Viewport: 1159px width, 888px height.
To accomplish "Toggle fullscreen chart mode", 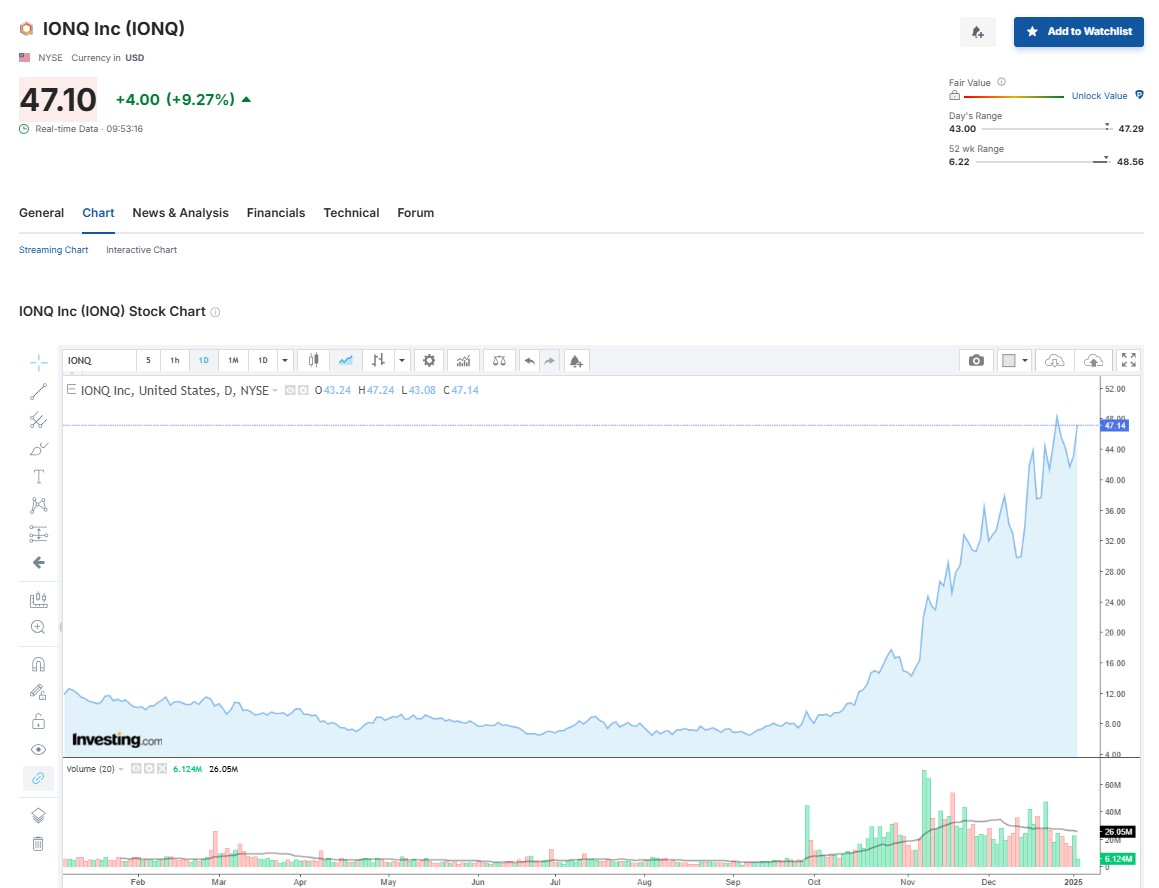I will (1129, 360).
